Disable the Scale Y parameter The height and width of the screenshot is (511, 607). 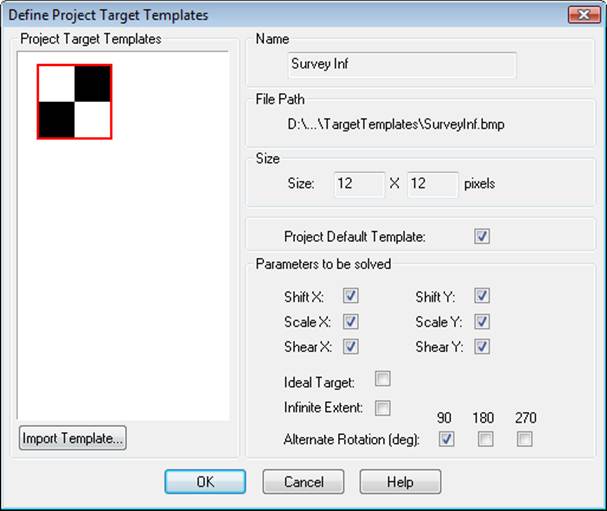point(482,321)
